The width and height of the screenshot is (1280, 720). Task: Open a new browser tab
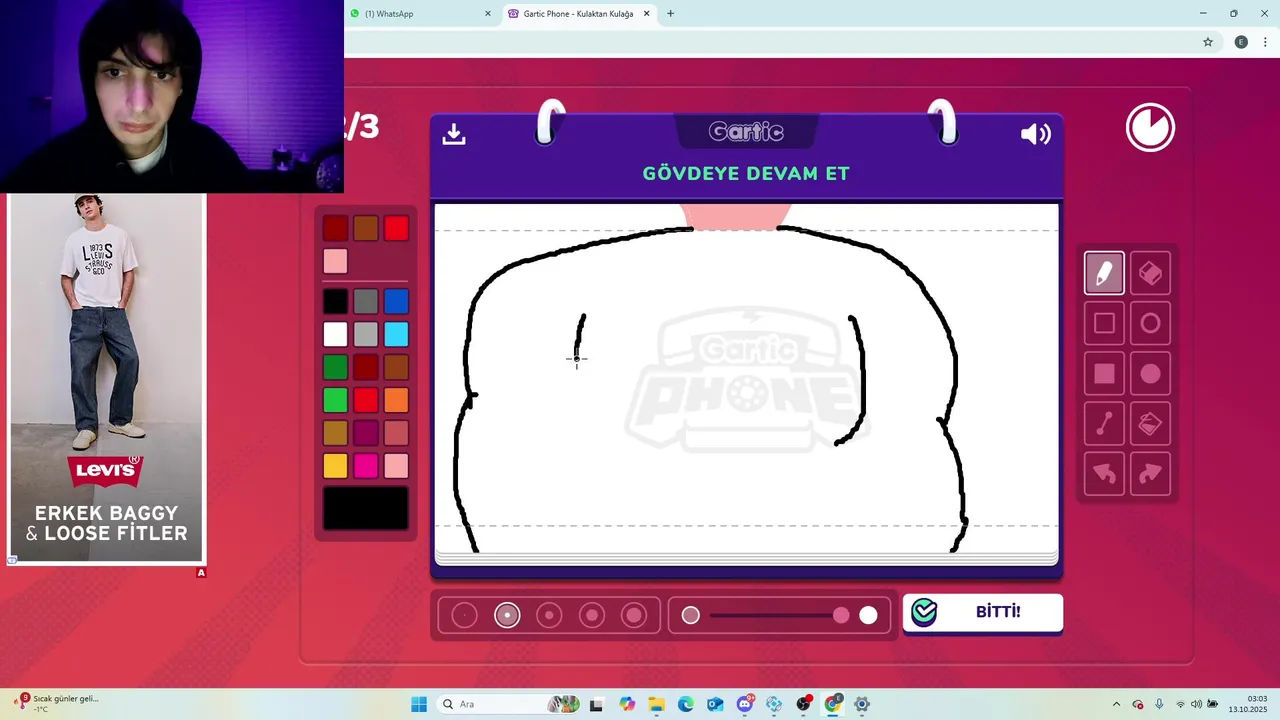tap(670, 13)
